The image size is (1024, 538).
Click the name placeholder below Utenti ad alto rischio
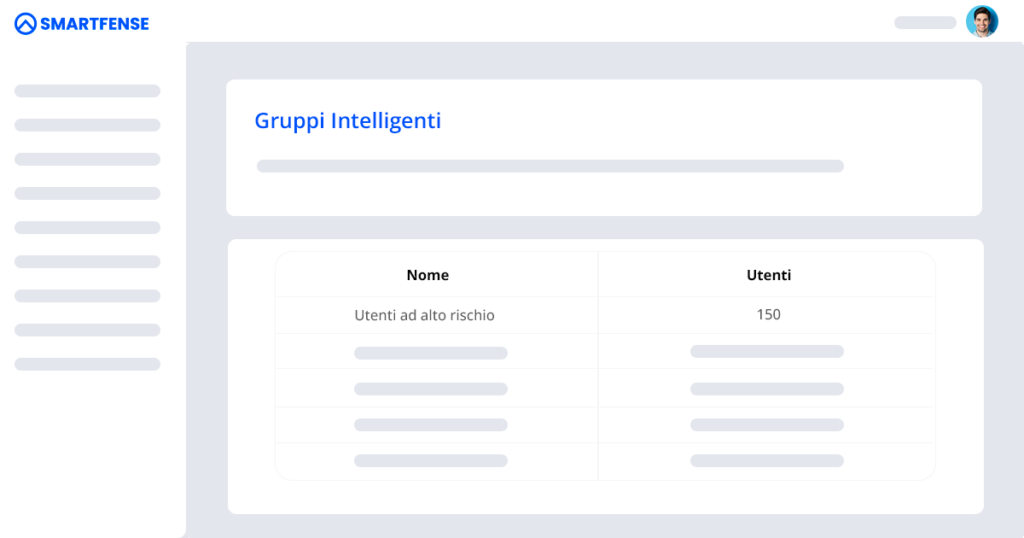(x=431, y=353)
